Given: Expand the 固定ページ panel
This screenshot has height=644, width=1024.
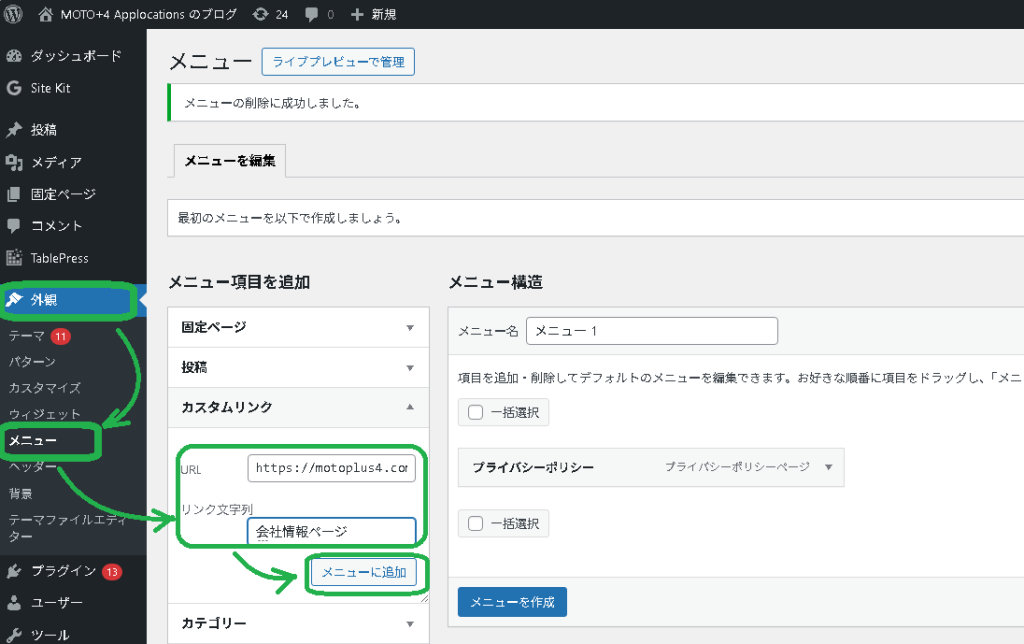Looking at the screenshot, I should coord(409,327).
